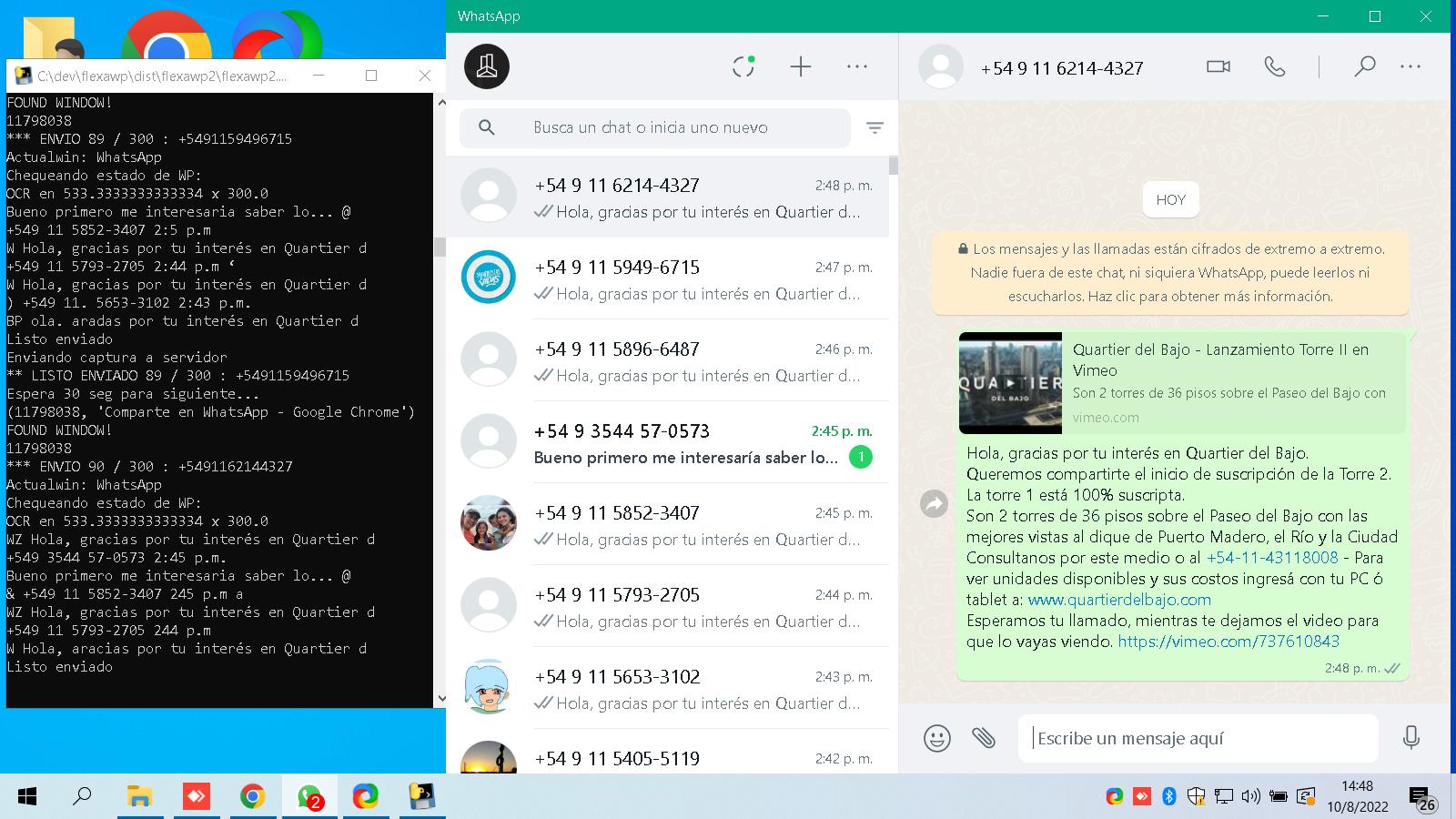Record voice message microphone icon
The height and width of the screenshot is (819, 1456).
(x=1411, y=737)
